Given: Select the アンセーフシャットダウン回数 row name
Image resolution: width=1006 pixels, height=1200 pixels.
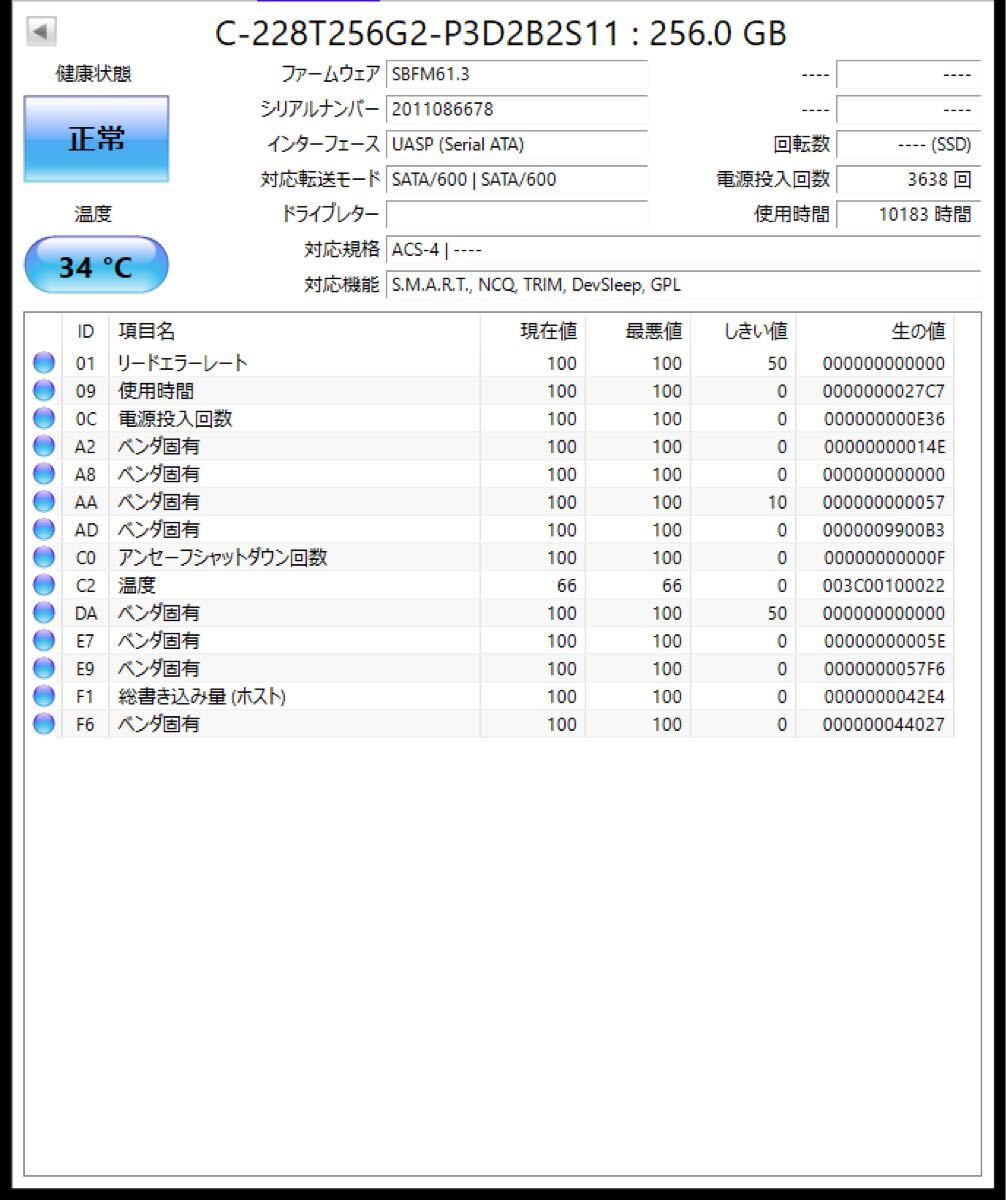Looking at the screenshot, I should tap(222, 557).
